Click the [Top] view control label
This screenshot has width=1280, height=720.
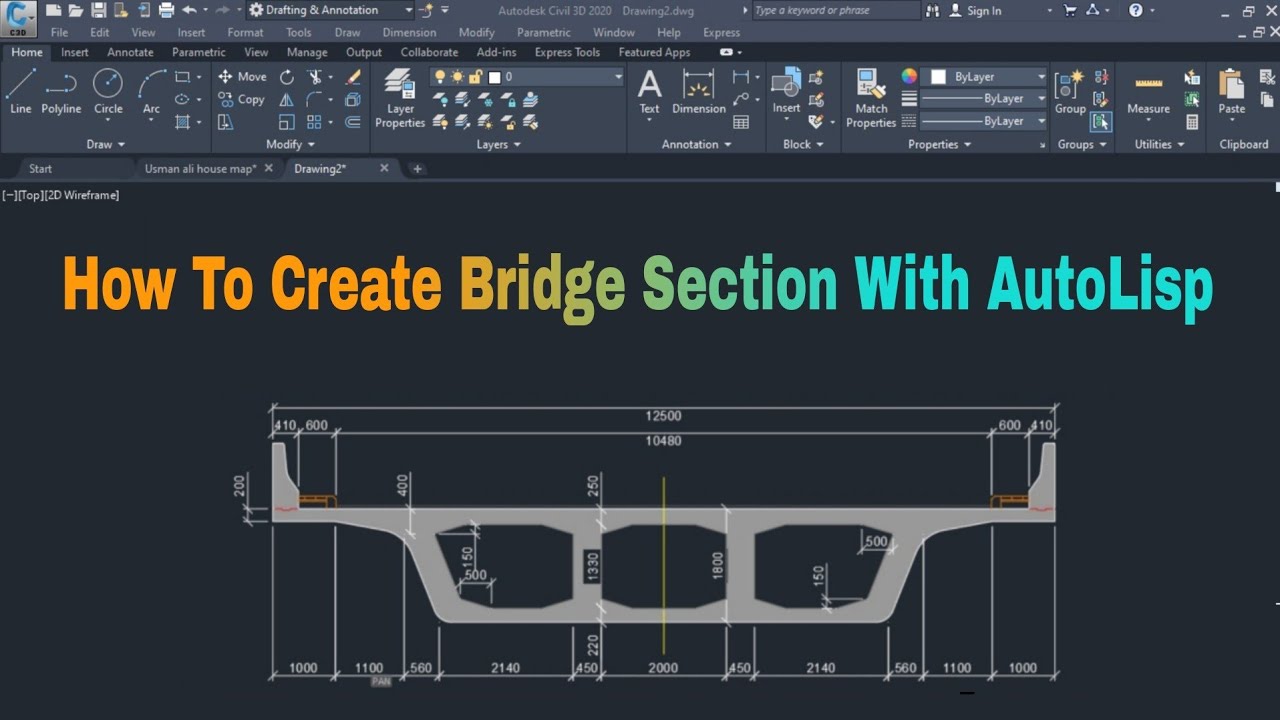30,195
